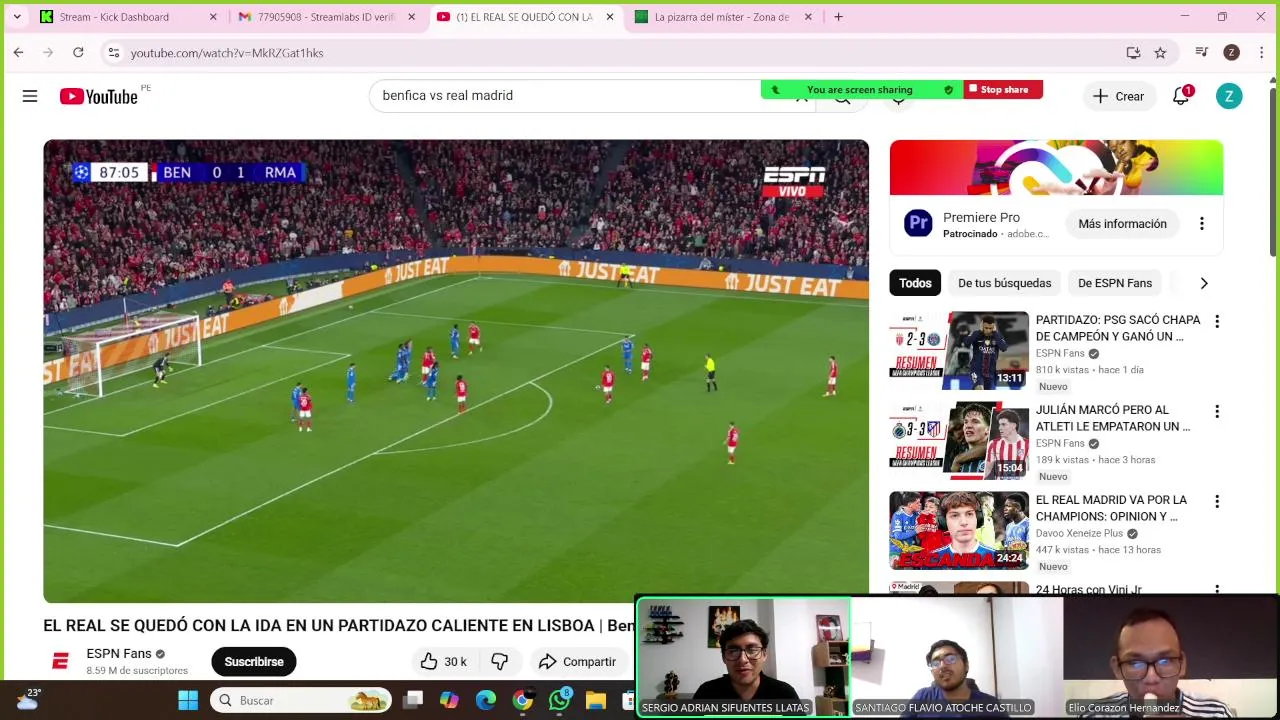Open the 'EL REAL MADRID VA POR LA CHAMPIONS' title
The width and height of the screenshot is (1280, 720).
[1111, 508]
